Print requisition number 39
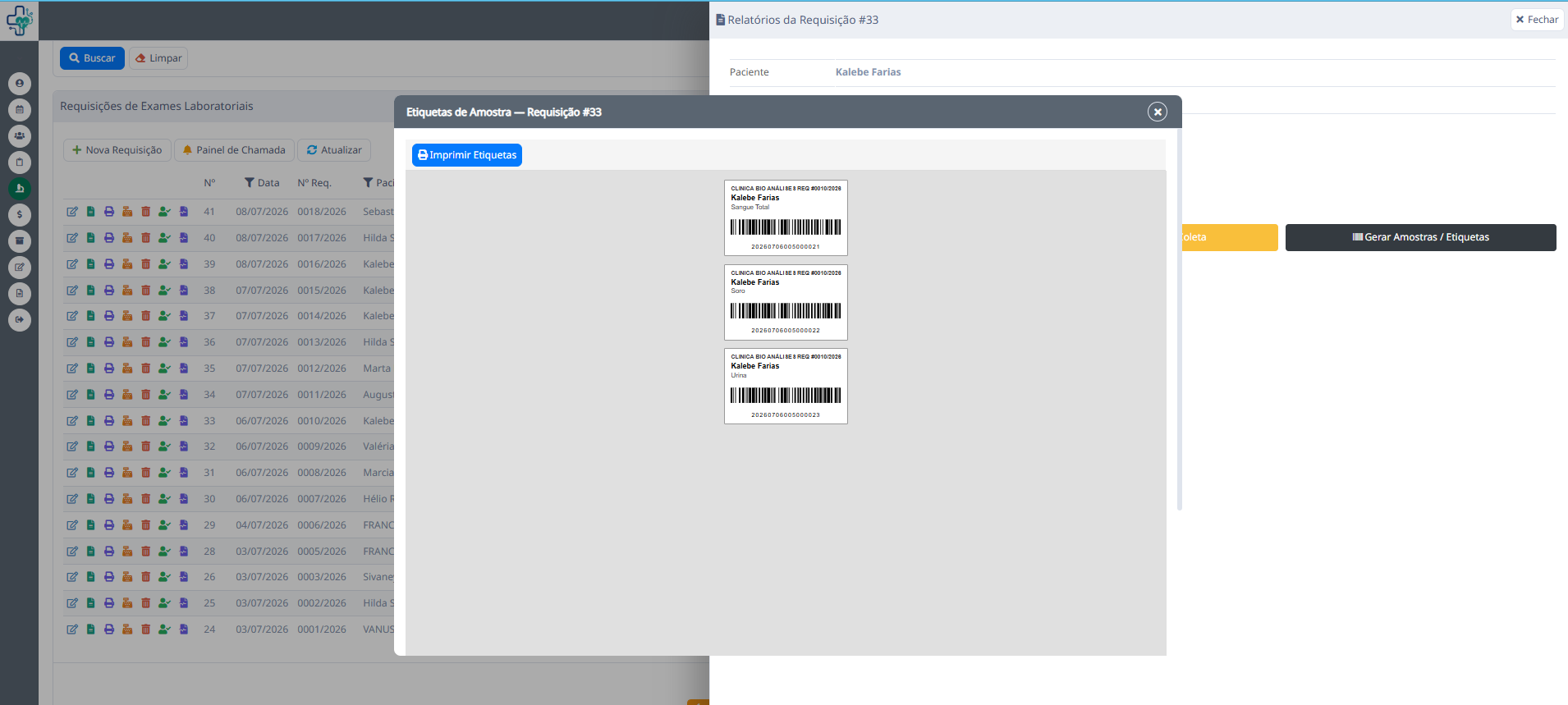 point(109,264)
